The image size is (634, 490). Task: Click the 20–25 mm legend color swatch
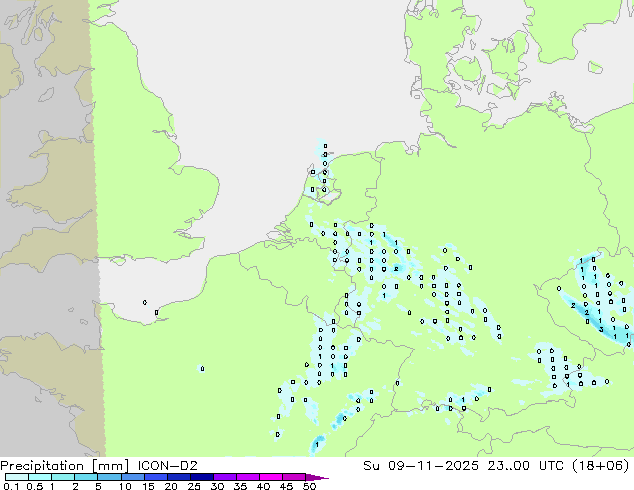pyautogui.click(x=178, y=477)
